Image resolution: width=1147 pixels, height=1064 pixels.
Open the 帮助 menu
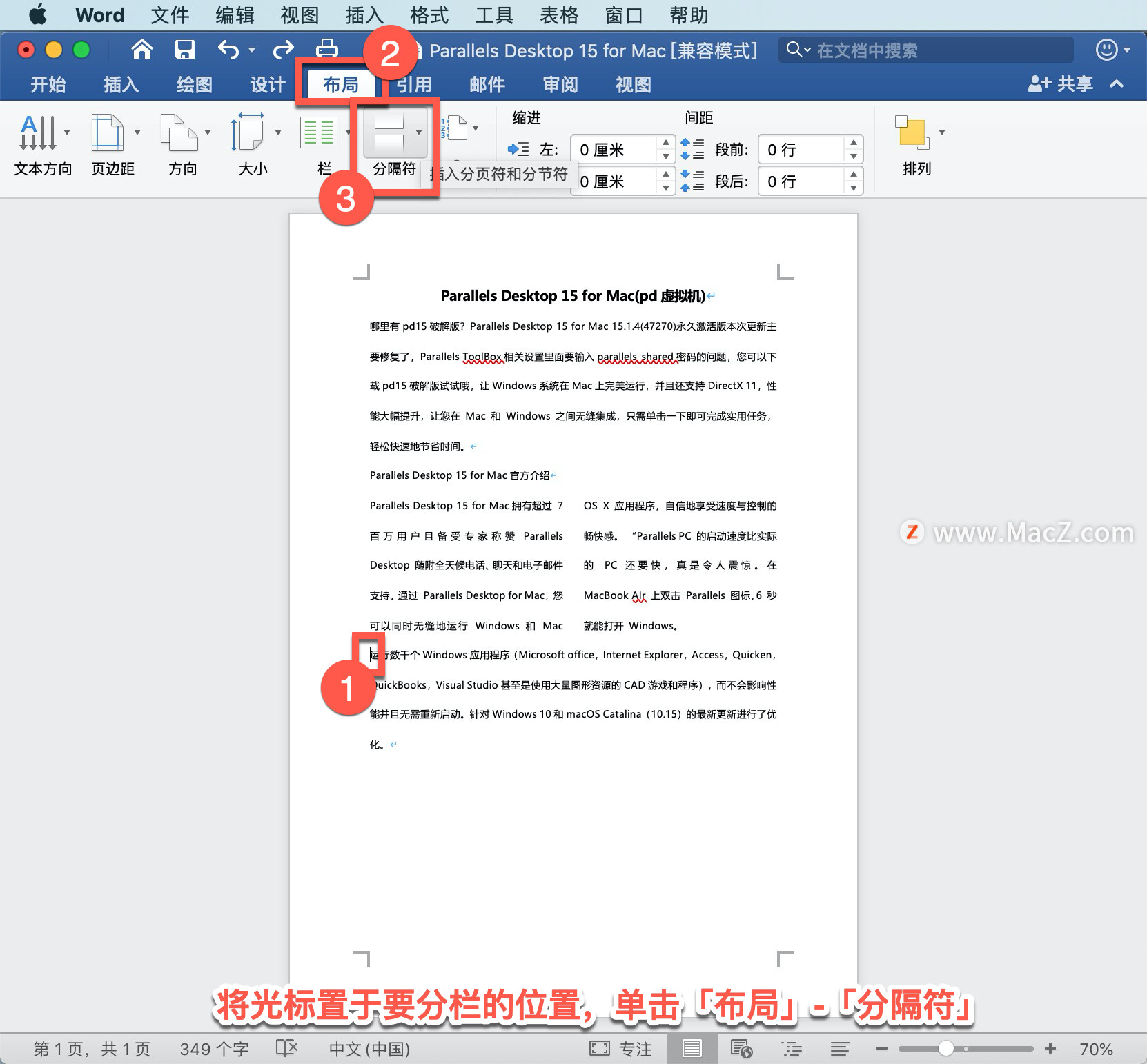(689, 14)
